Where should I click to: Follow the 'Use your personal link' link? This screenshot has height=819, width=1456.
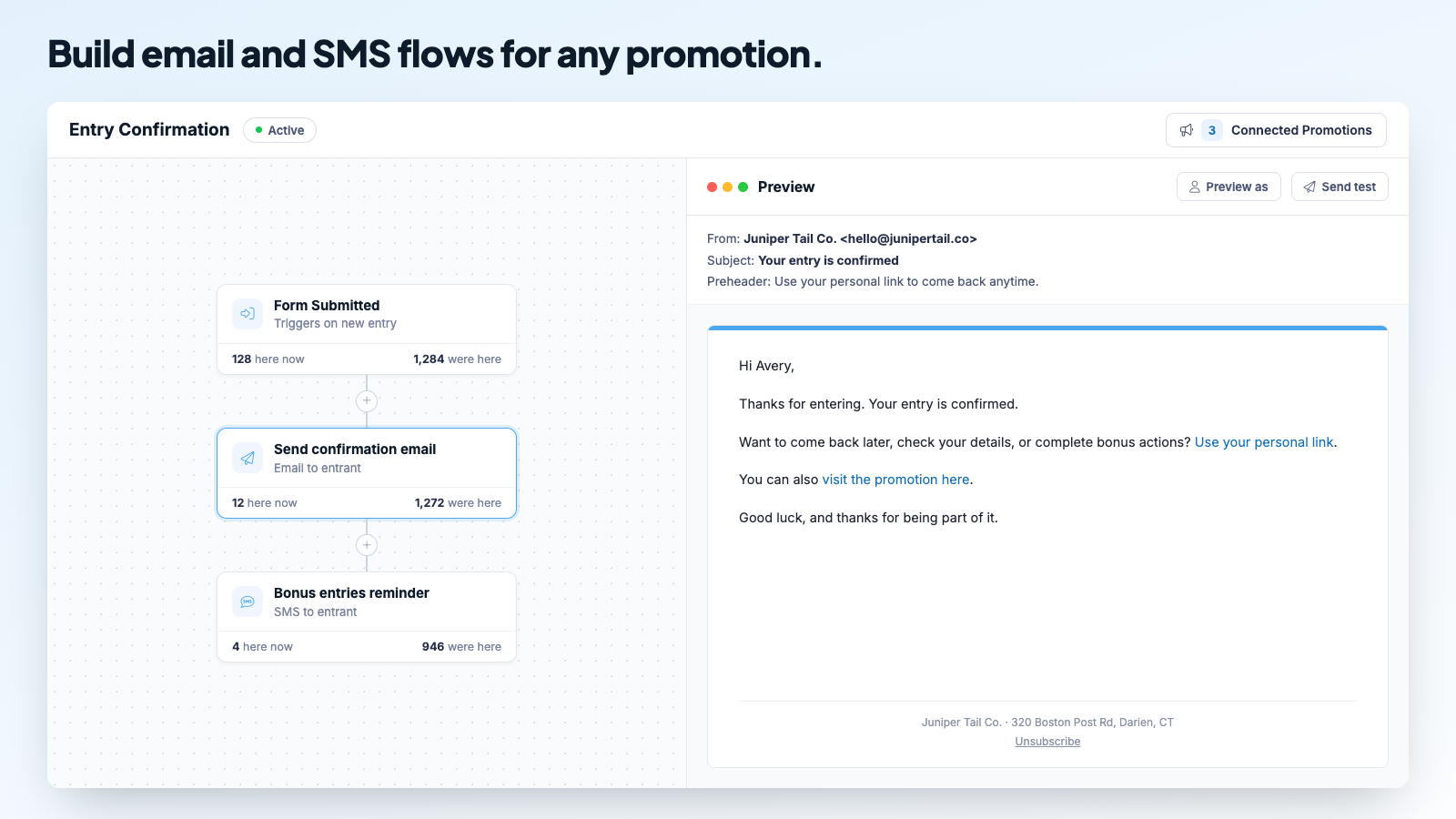click(1264, 442)
